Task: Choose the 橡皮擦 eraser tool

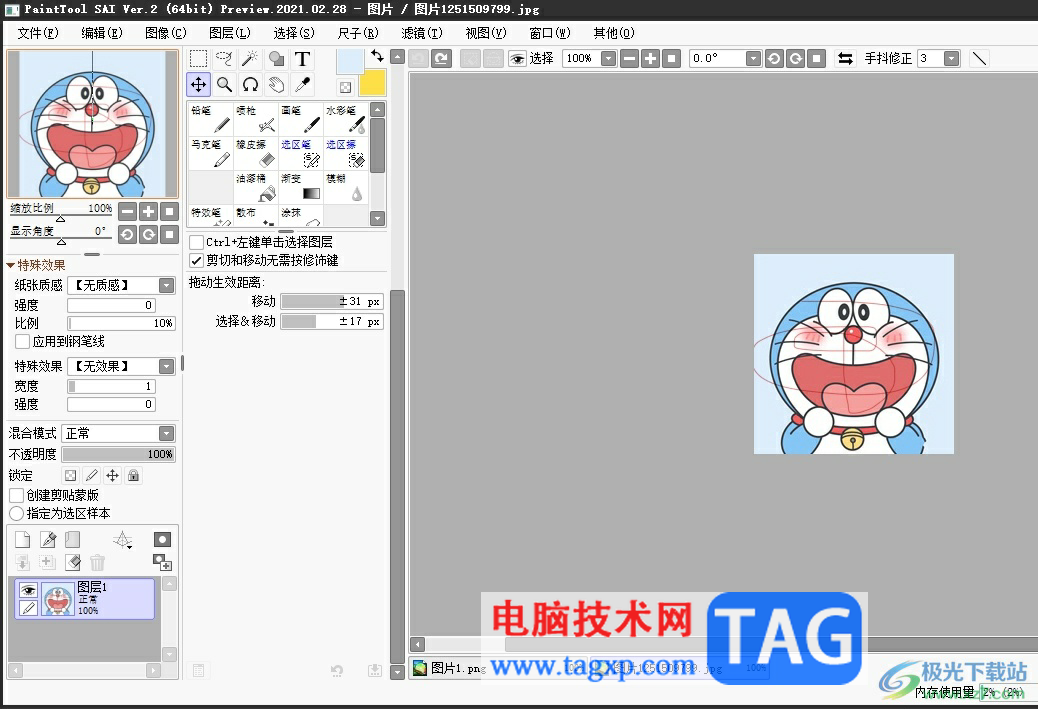Action: (x=256, y=153)
